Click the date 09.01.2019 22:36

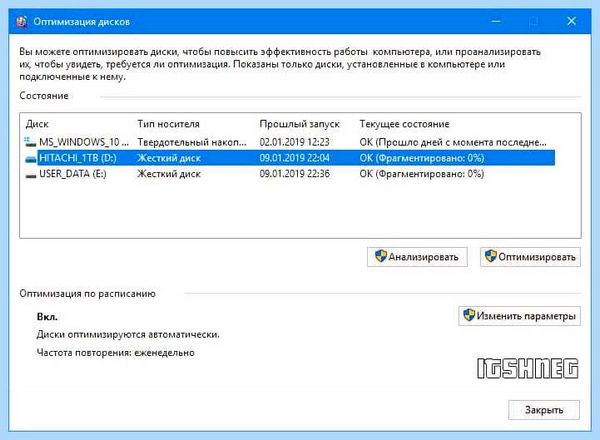pyautogui.click(x=294, y=174)
